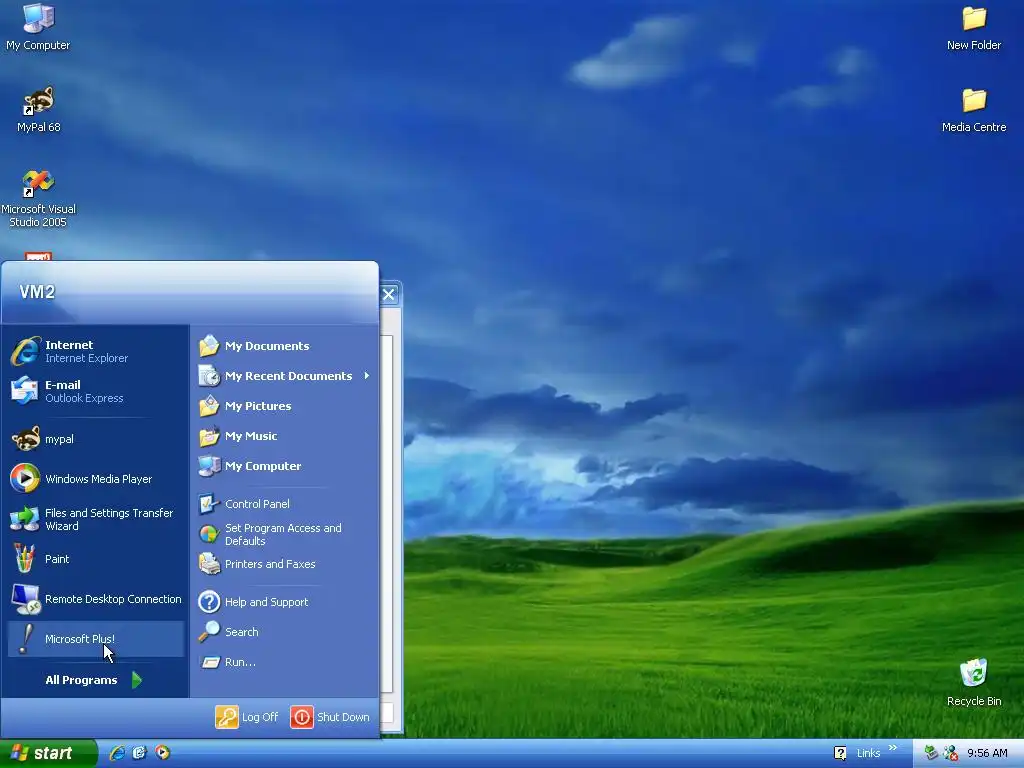Open Control Panel
The image size is (1024, 768).
click(284, 504)
